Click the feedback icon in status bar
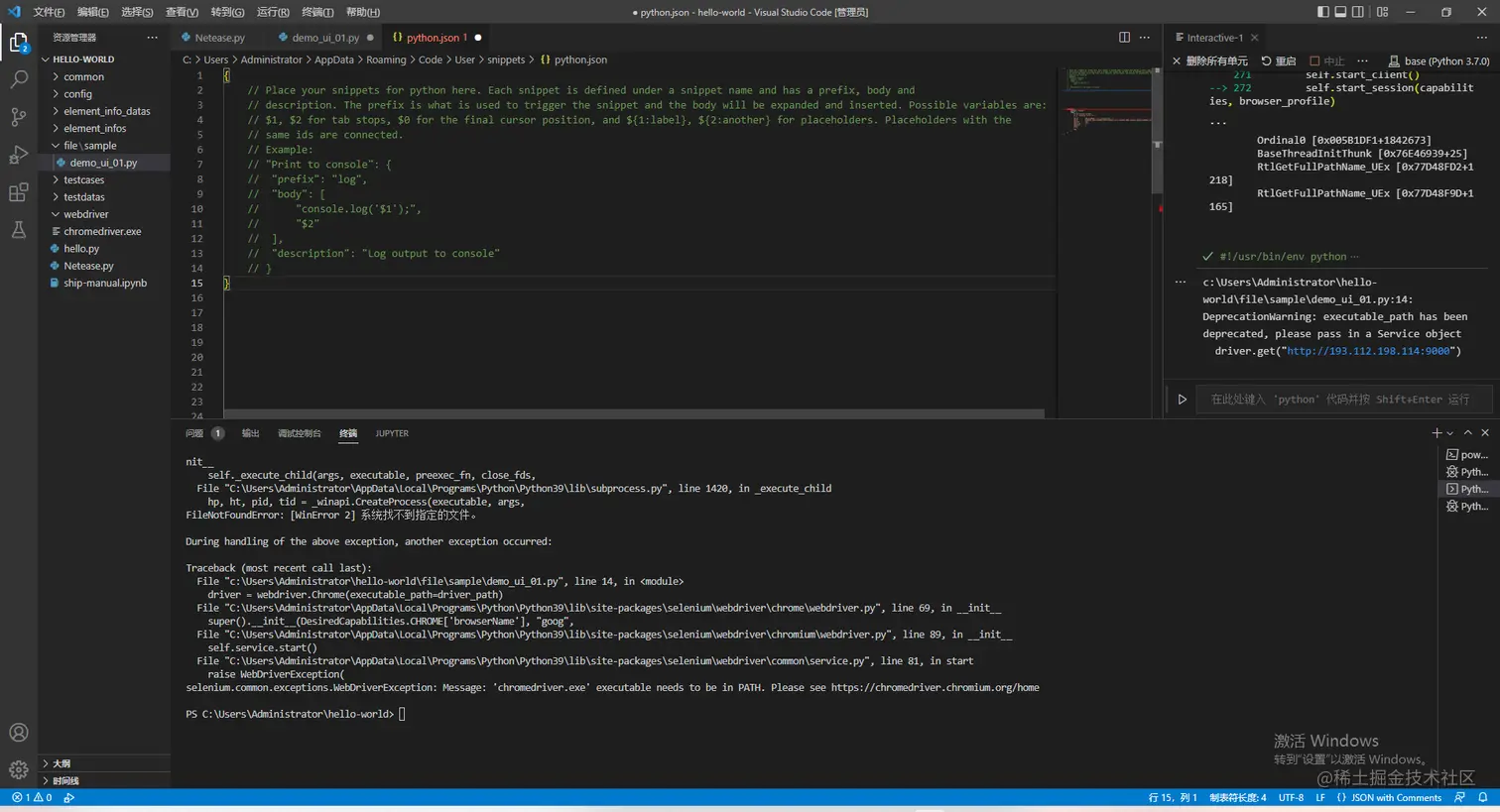The image size is (1500, 812). pyautogui.click(x=1459, y=797)
